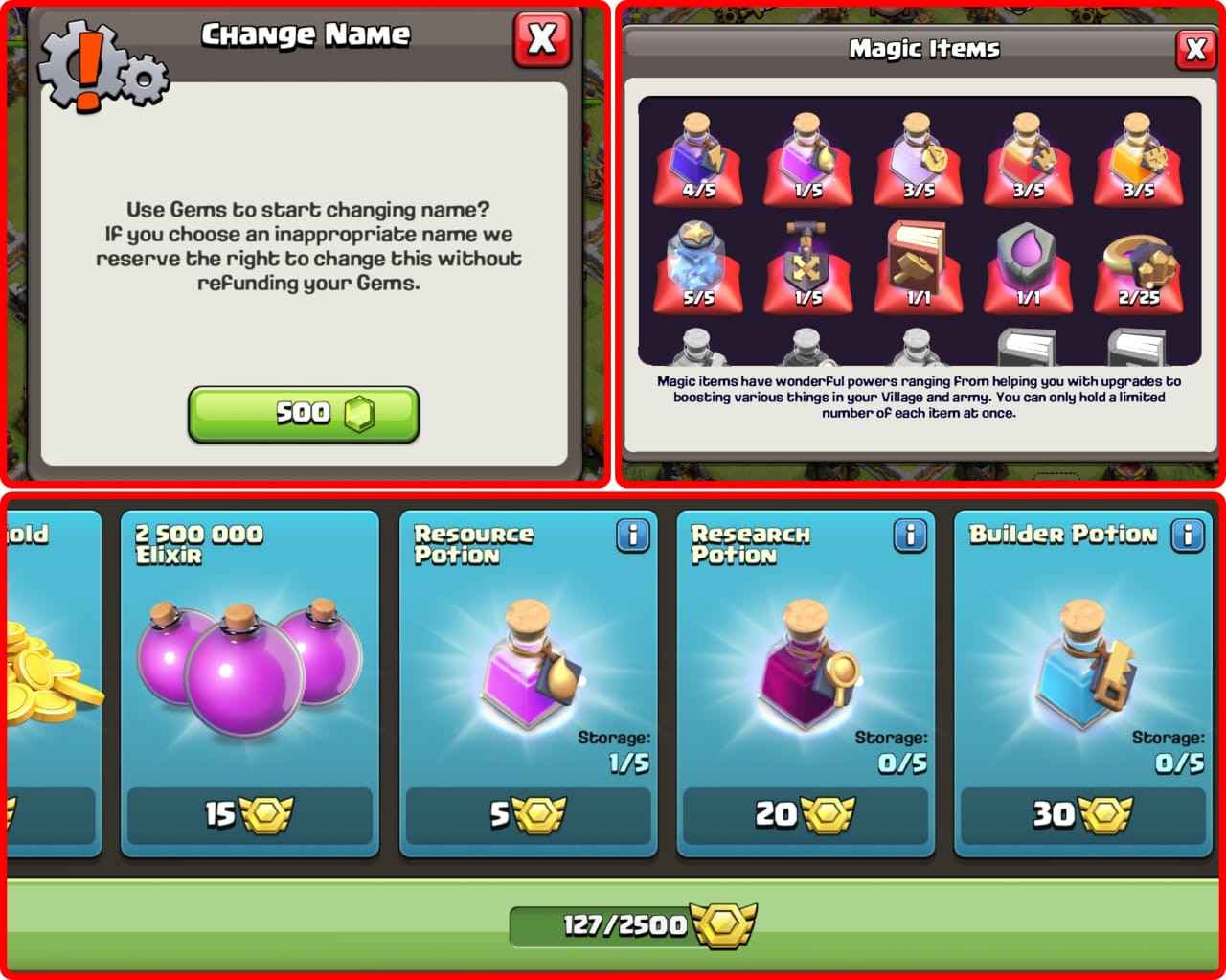
Task: Tap the 500 gems confirm button
Action: pos(304,415)
